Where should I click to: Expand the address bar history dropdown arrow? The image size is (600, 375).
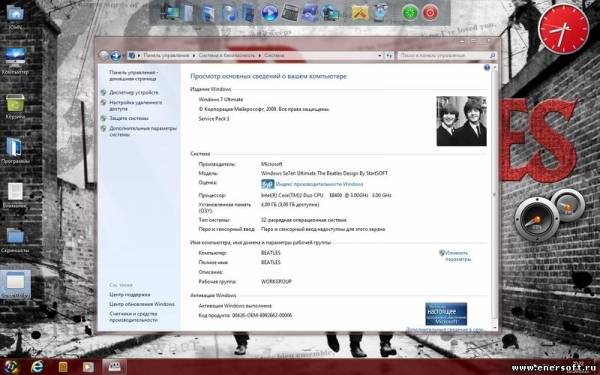tap(380, 56)
